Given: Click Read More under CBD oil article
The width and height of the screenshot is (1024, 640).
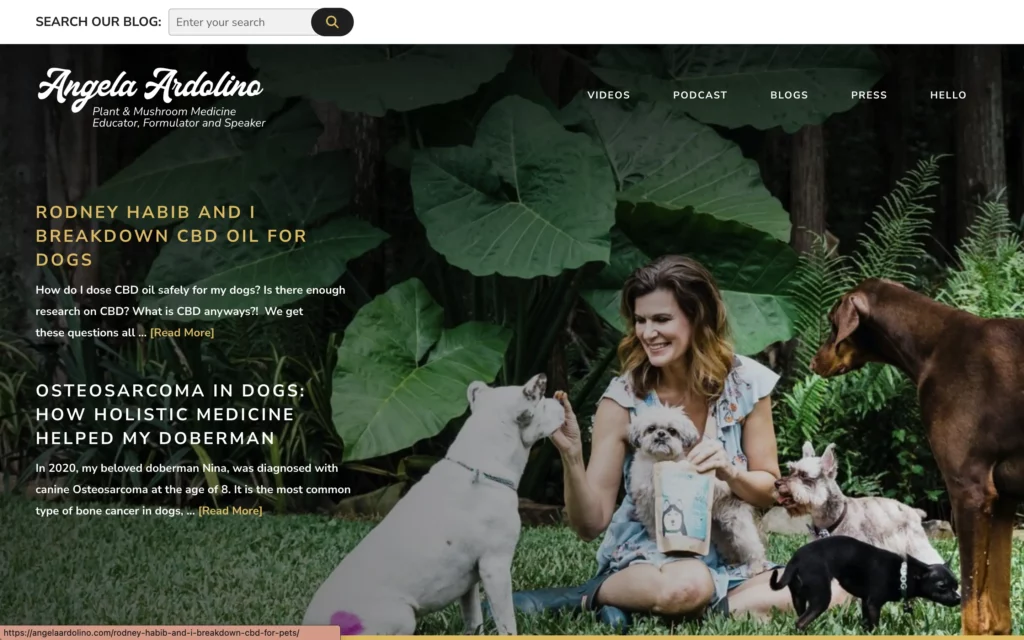Looking at the screenshot, I should click(x=182, y=332).
